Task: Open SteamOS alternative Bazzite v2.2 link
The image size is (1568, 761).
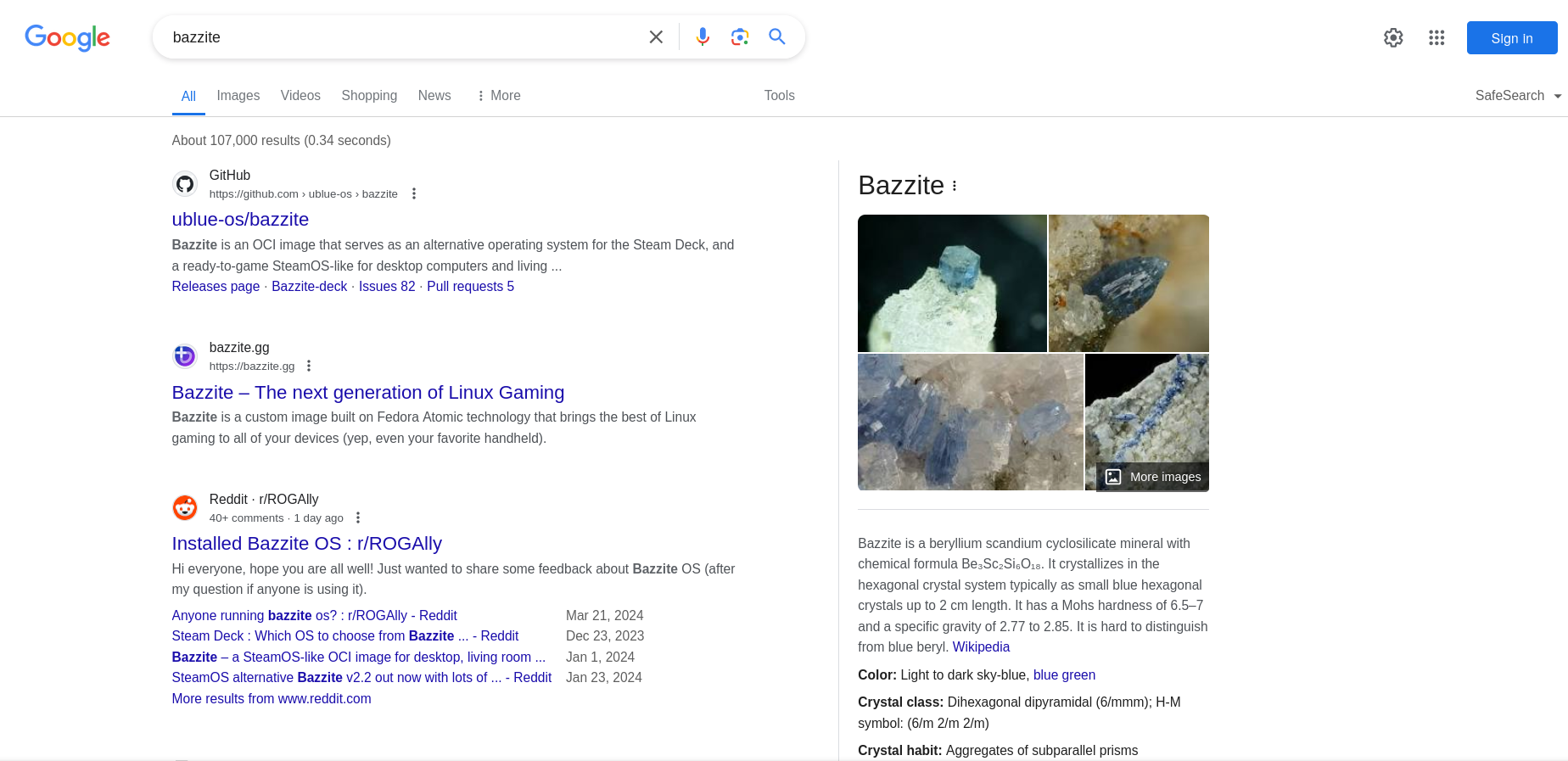Action: pyautogui.click(x=361, y=678)
